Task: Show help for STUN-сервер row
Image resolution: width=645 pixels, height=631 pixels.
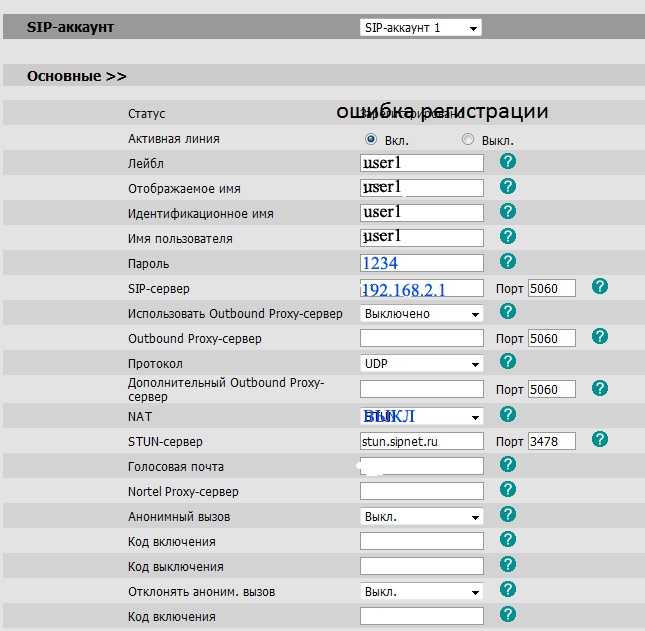Action: (600, 439)
